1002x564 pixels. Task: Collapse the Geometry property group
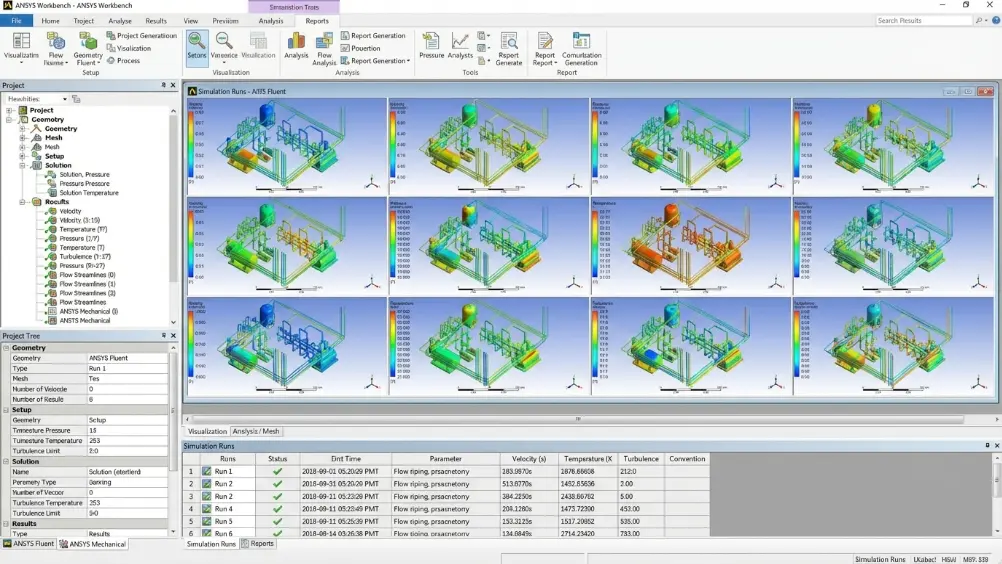pos(6,348)
